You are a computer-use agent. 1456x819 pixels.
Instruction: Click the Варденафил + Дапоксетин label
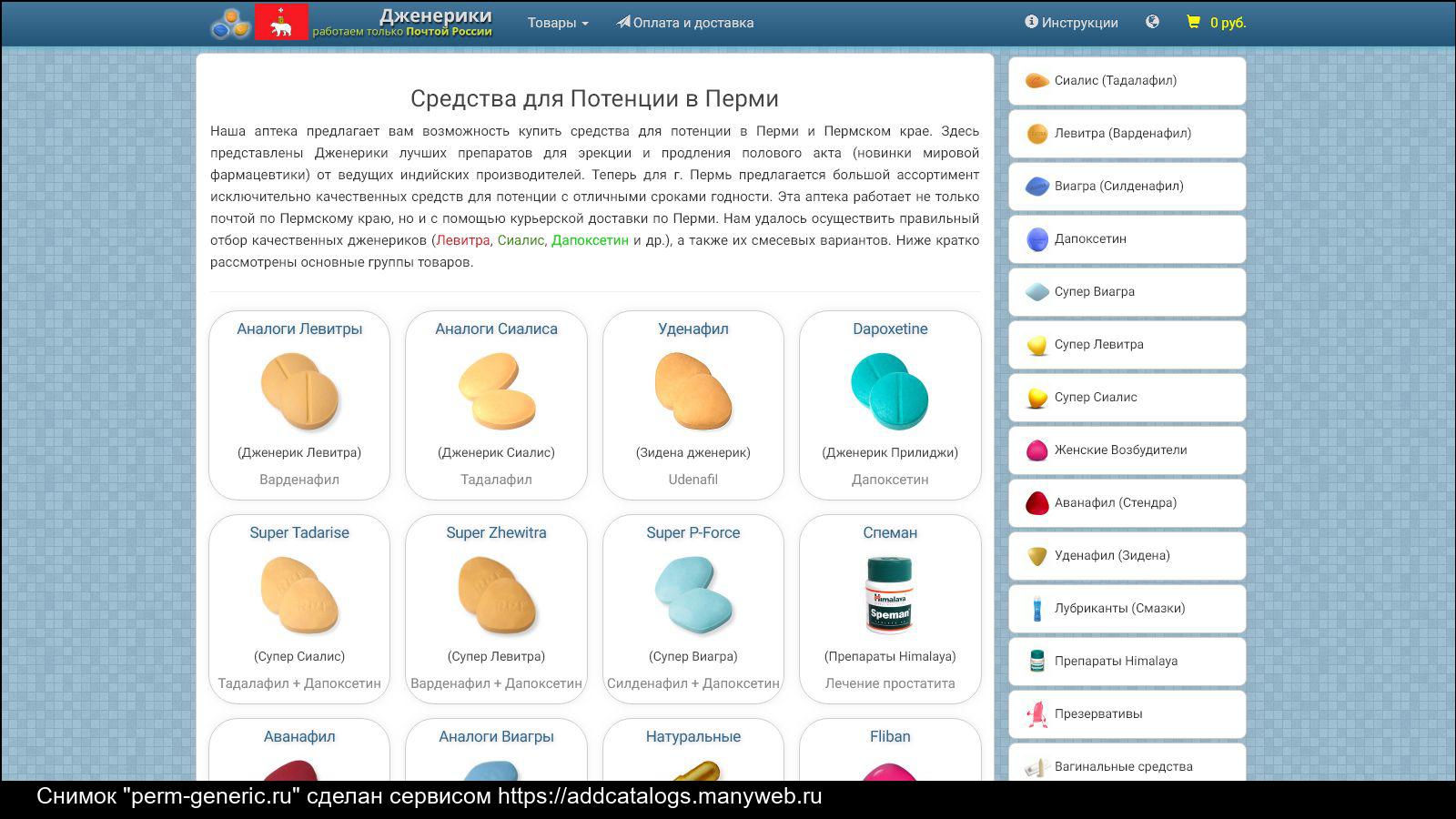tap(496, 683)
